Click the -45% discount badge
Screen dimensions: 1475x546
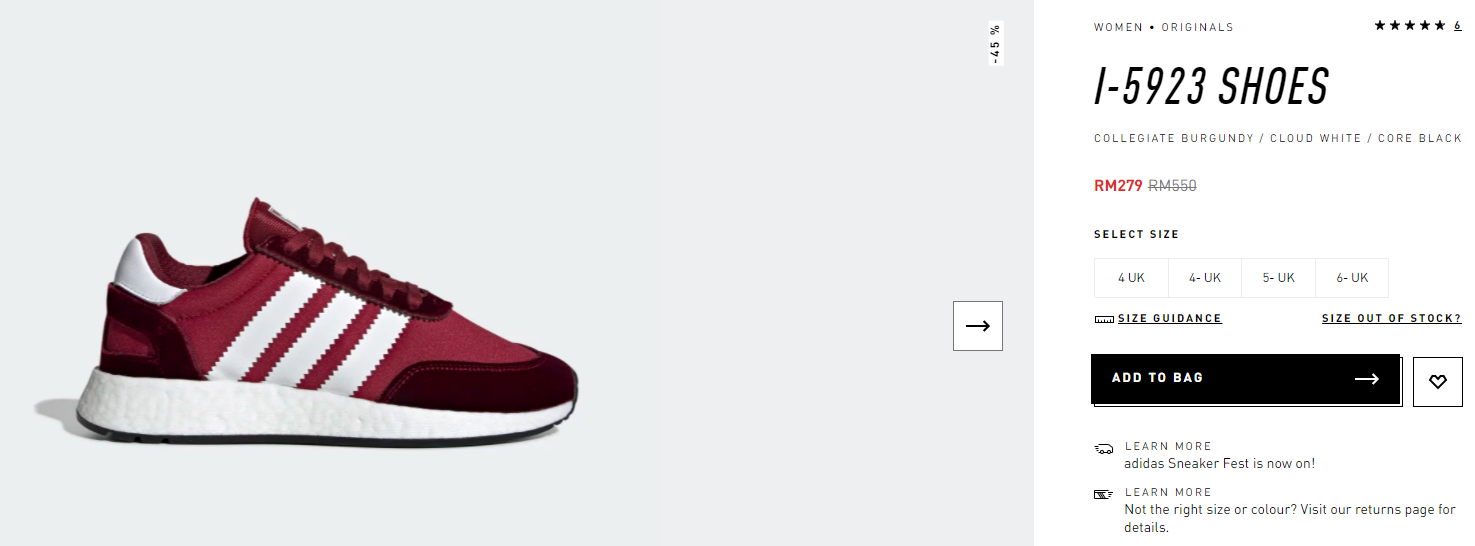(995, 43)
